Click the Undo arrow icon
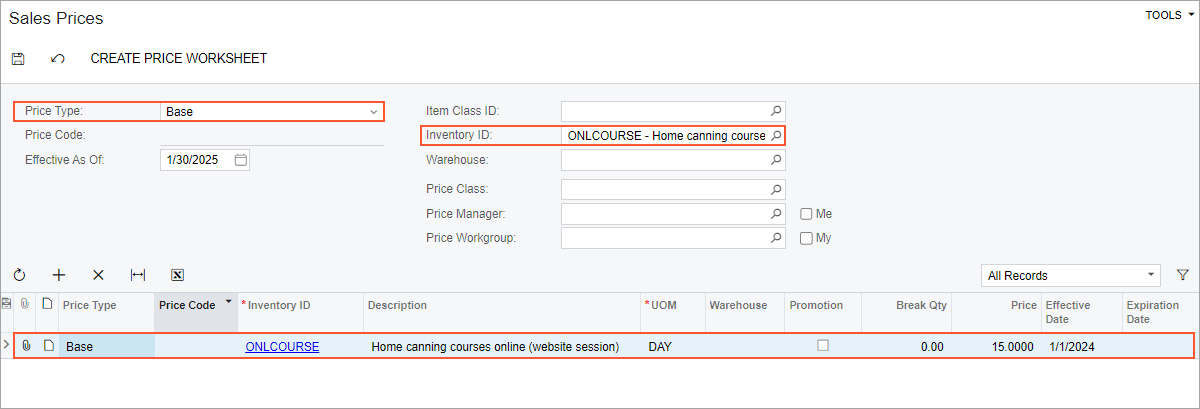 pos(58,59)
